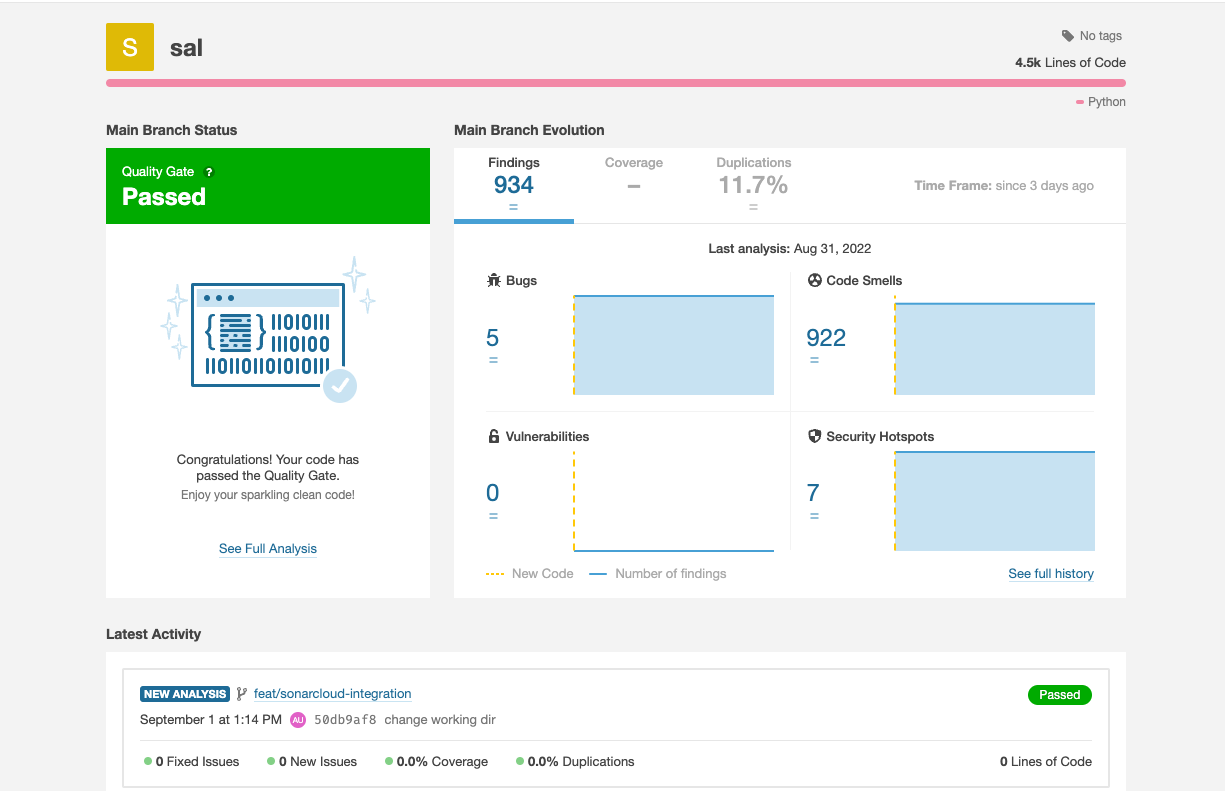Viewport: 1225px width, 791px height.
Task: Click the Python legend swatch
Action: [x=1080, y=102]
